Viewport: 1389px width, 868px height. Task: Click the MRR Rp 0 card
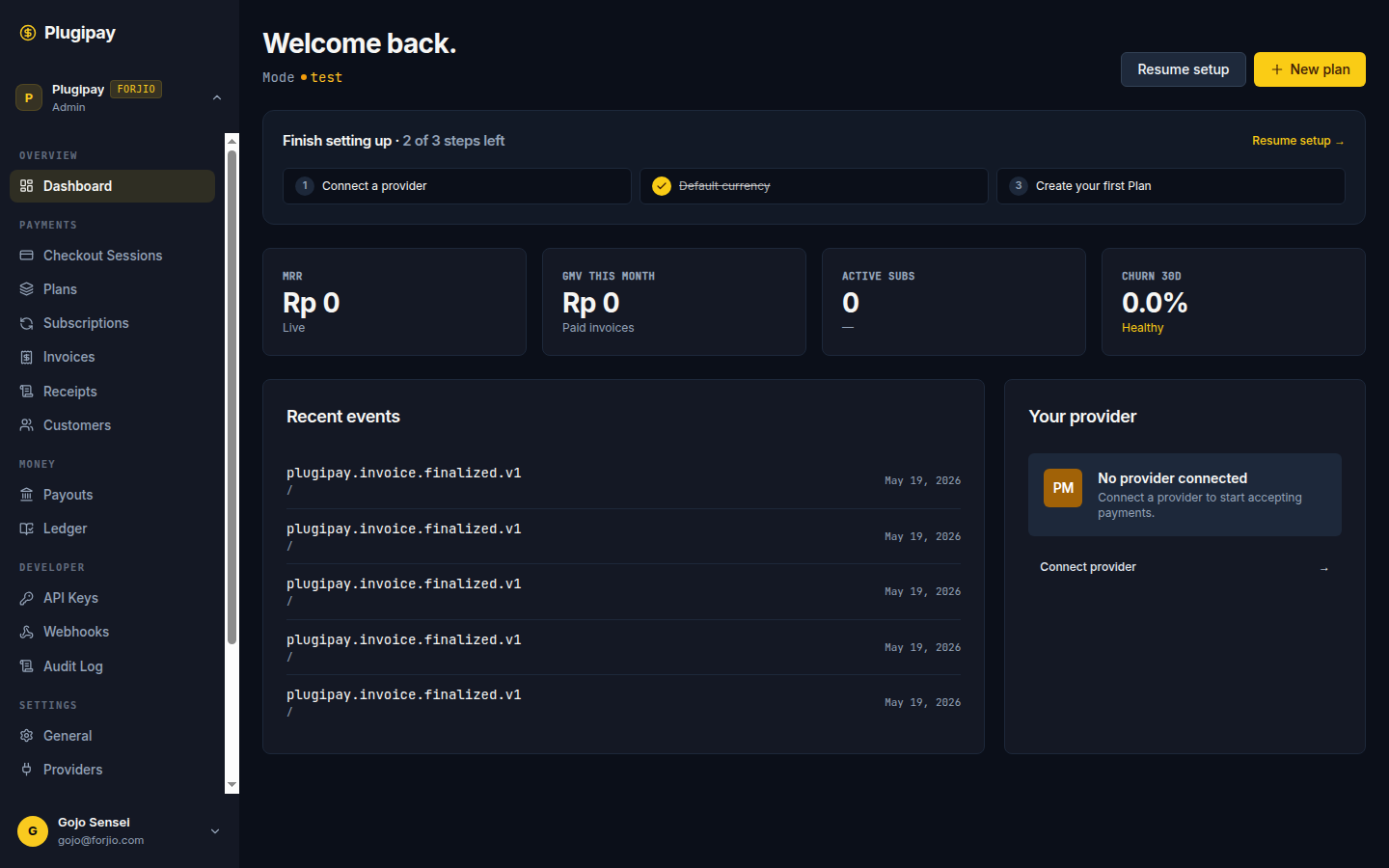[395, 302]
